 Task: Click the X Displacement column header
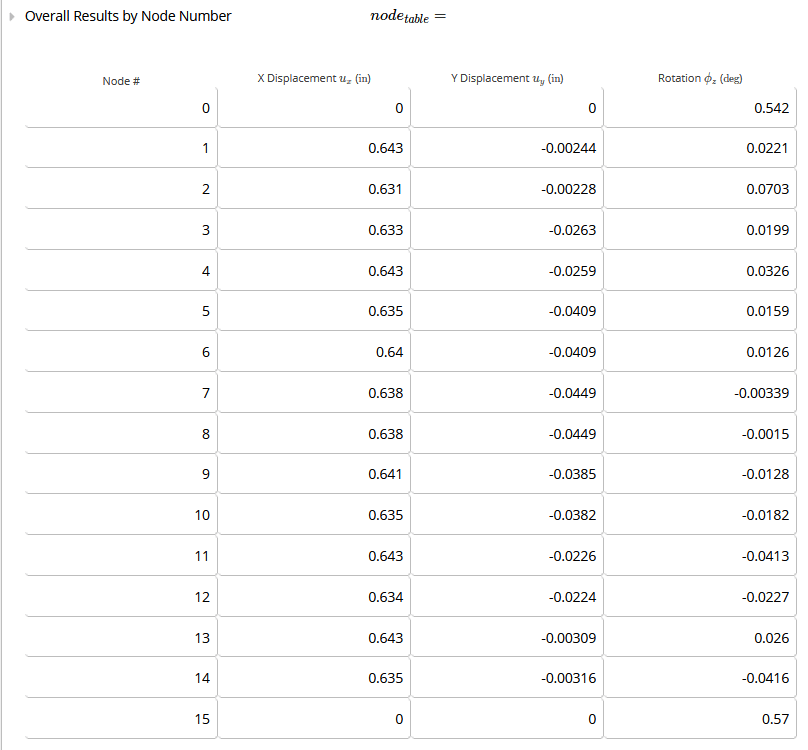tap(314, 78)
